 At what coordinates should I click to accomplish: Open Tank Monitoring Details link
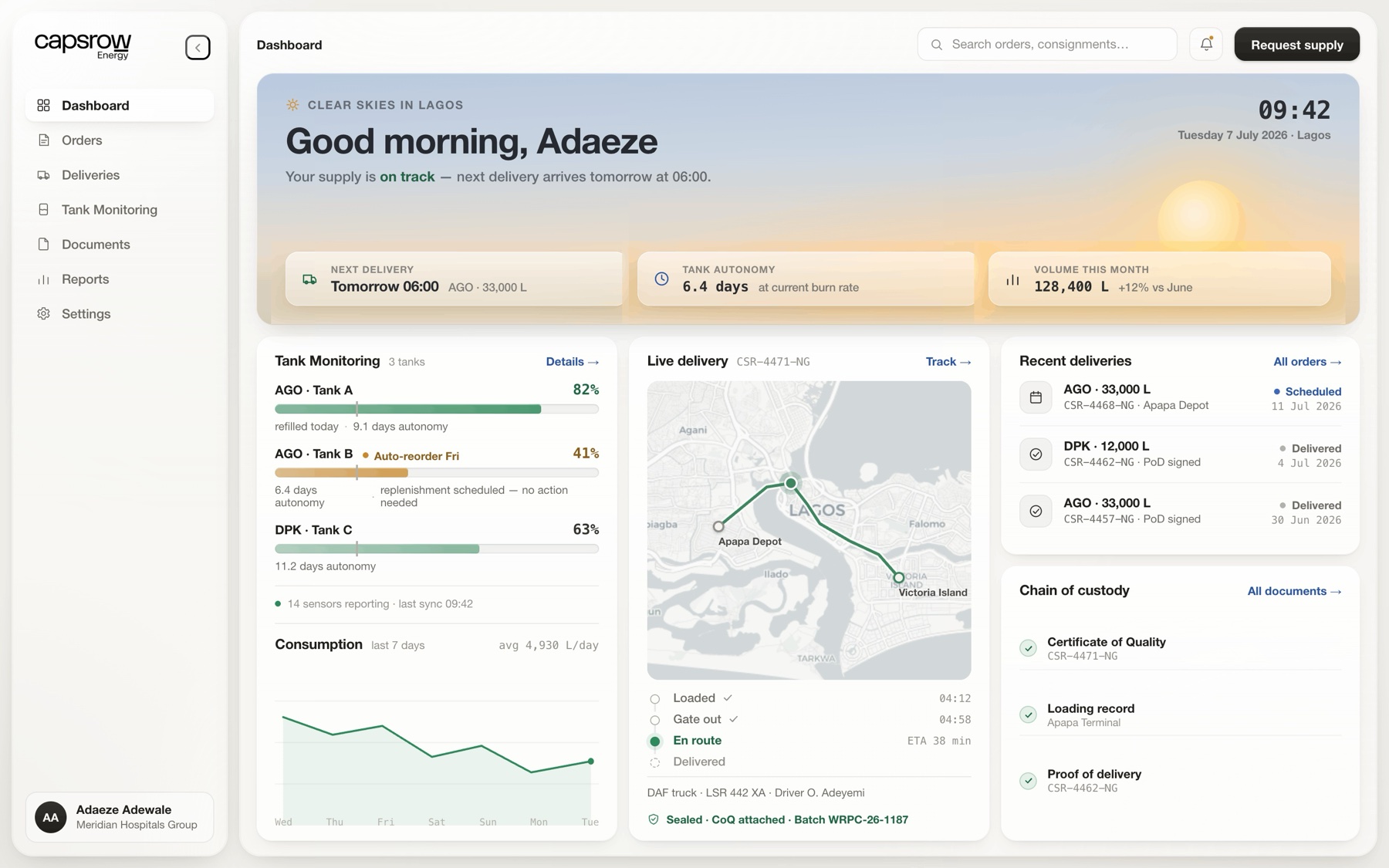pyautogui.click(x=572, y=361)
